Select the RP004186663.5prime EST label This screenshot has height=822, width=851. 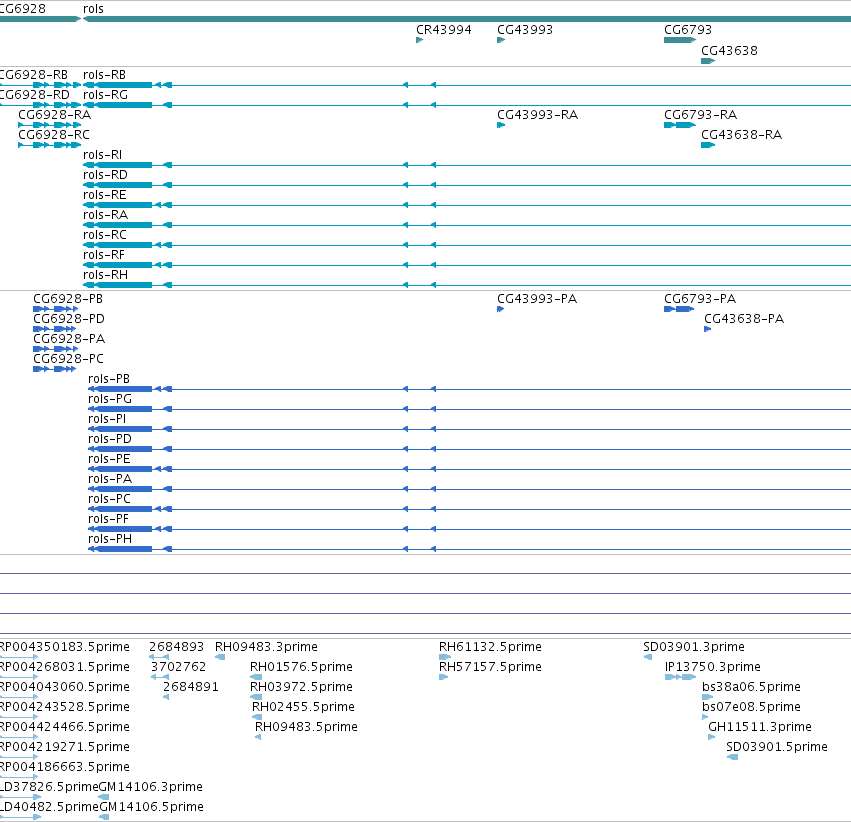point(65,767)
